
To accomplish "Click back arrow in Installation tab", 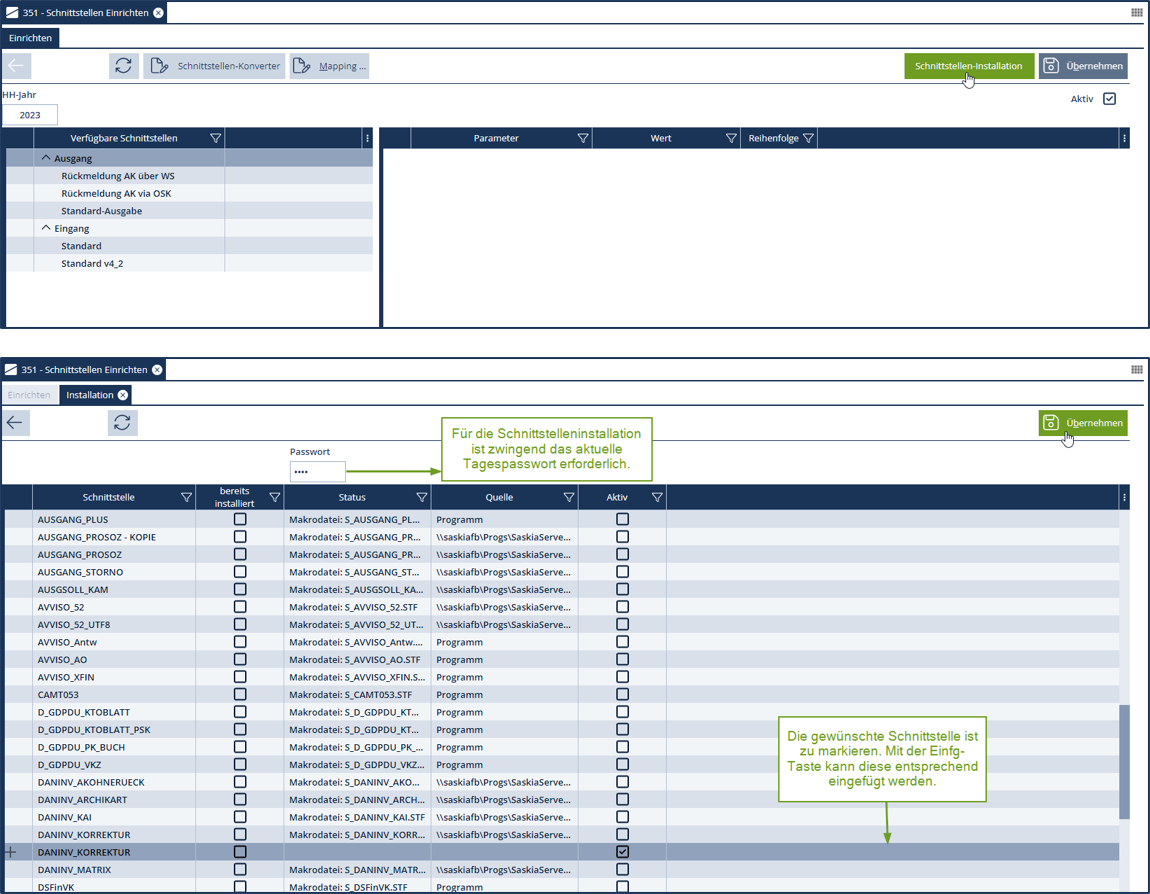I will [15, 423].
